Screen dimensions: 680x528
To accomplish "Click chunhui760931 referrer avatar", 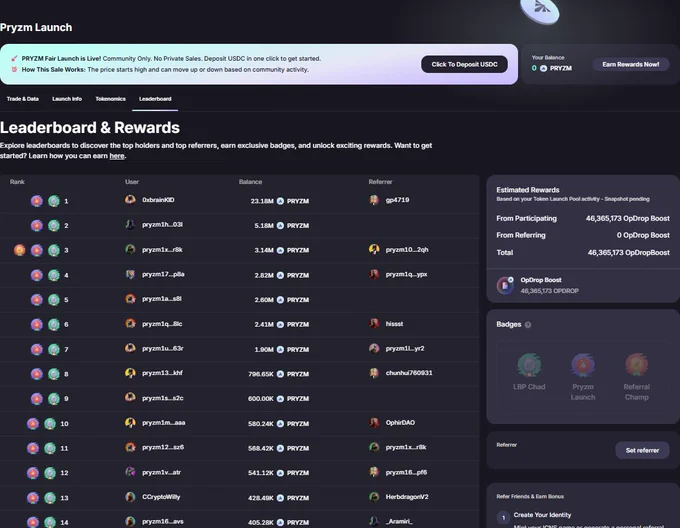I will pyautogui.click(x=374, y=372).
